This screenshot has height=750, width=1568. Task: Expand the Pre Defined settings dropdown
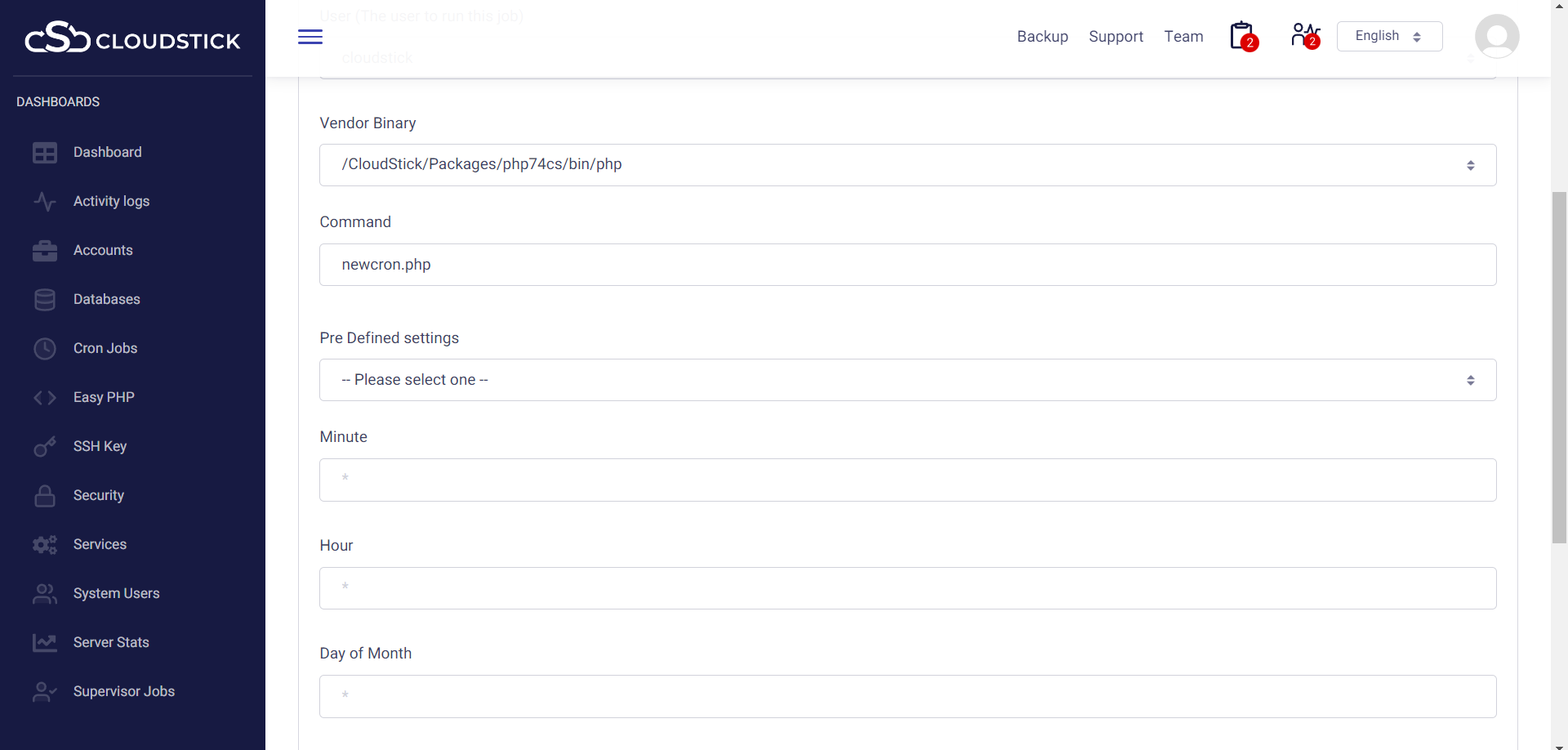point(907,380)
